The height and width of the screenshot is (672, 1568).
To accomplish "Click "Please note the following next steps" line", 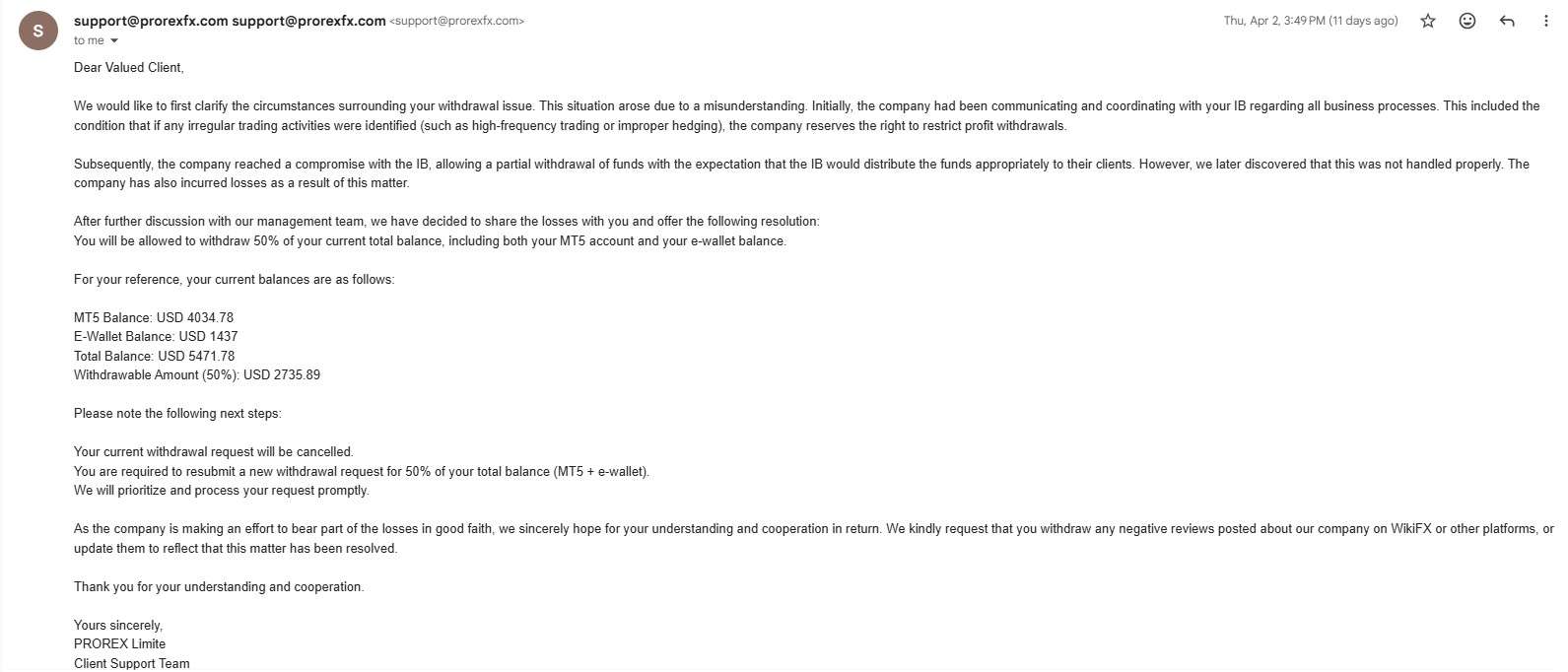I will [x=177, y=413].
